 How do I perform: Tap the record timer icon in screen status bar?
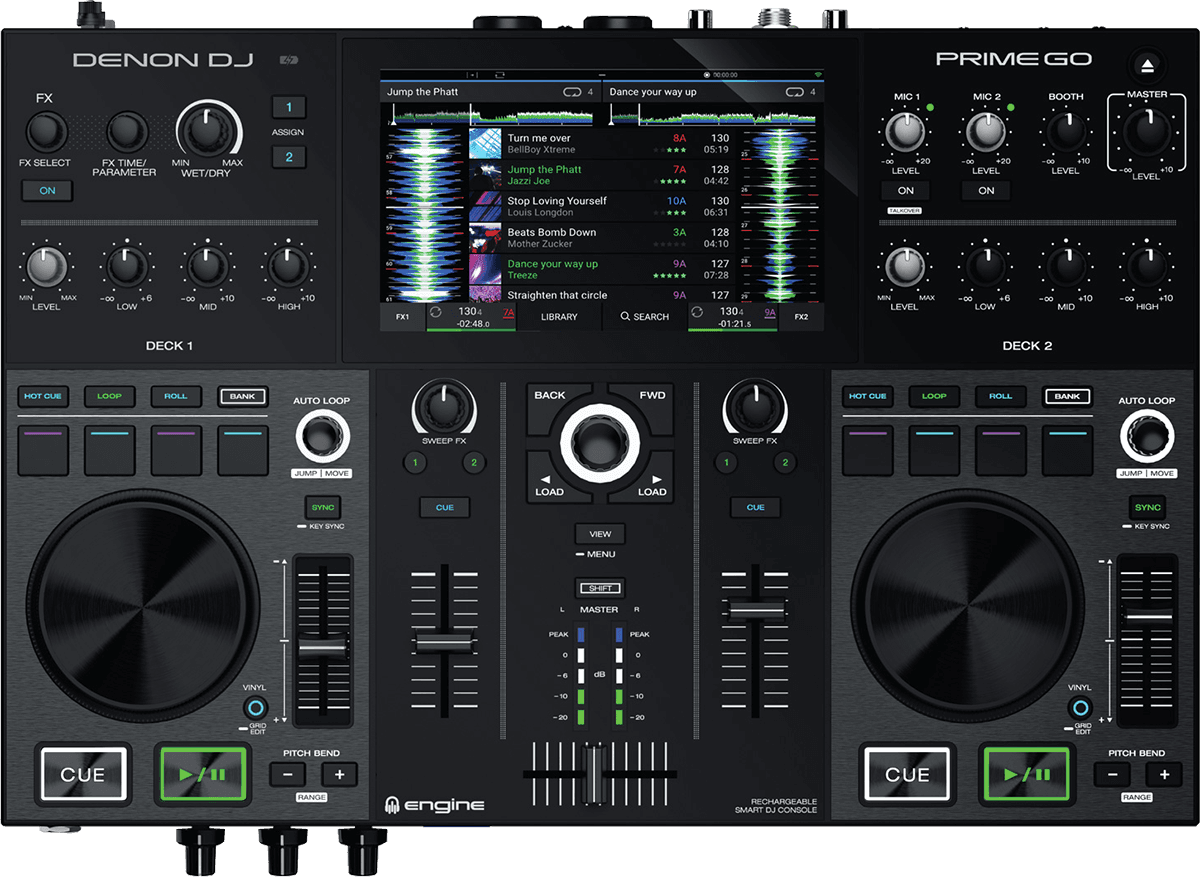pos(707,74)
